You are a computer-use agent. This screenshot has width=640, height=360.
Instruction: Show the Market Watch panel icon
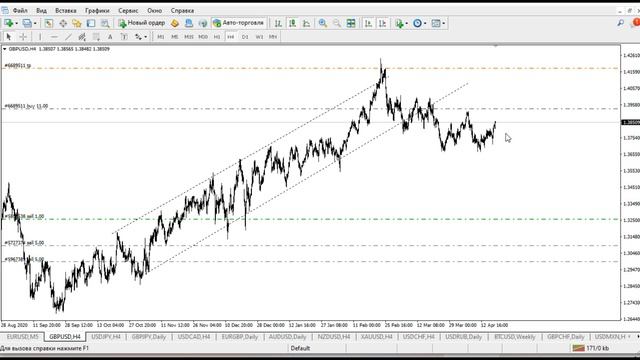(x=49, y=23)
